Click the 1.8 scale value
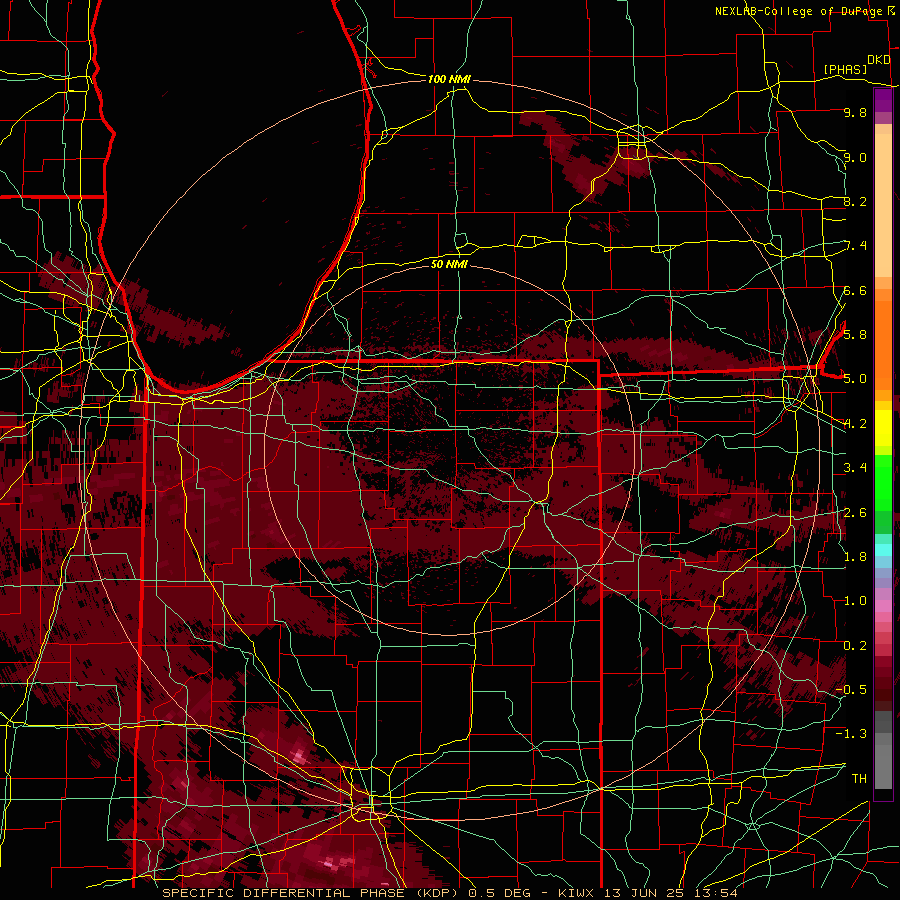 tap(855, 556)
